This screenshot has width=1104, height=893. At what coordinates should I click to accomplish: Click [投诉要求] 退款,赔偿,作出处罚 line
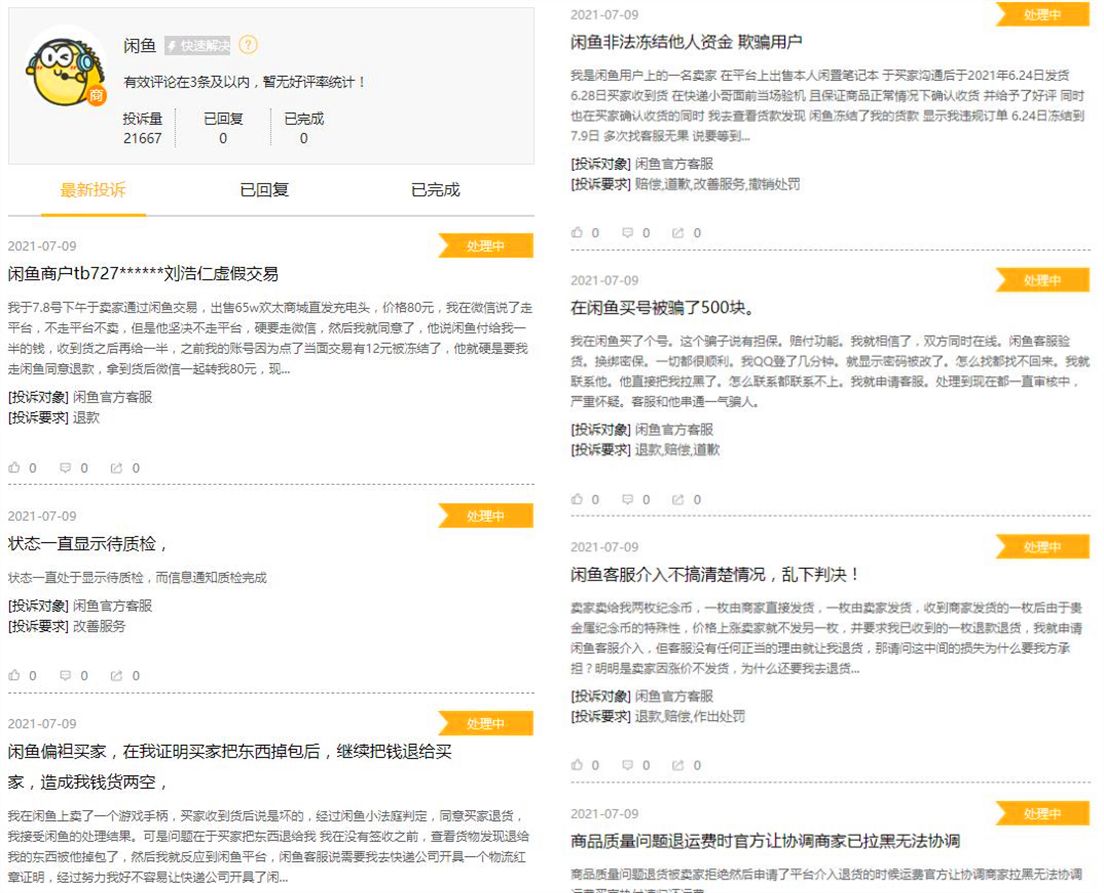(658, 717)
